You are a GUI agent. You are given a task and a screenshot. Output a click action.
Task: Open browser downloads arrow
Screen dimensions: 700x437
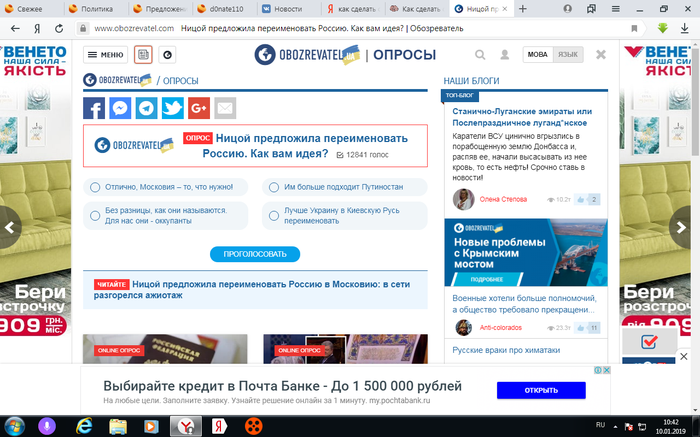684,29
